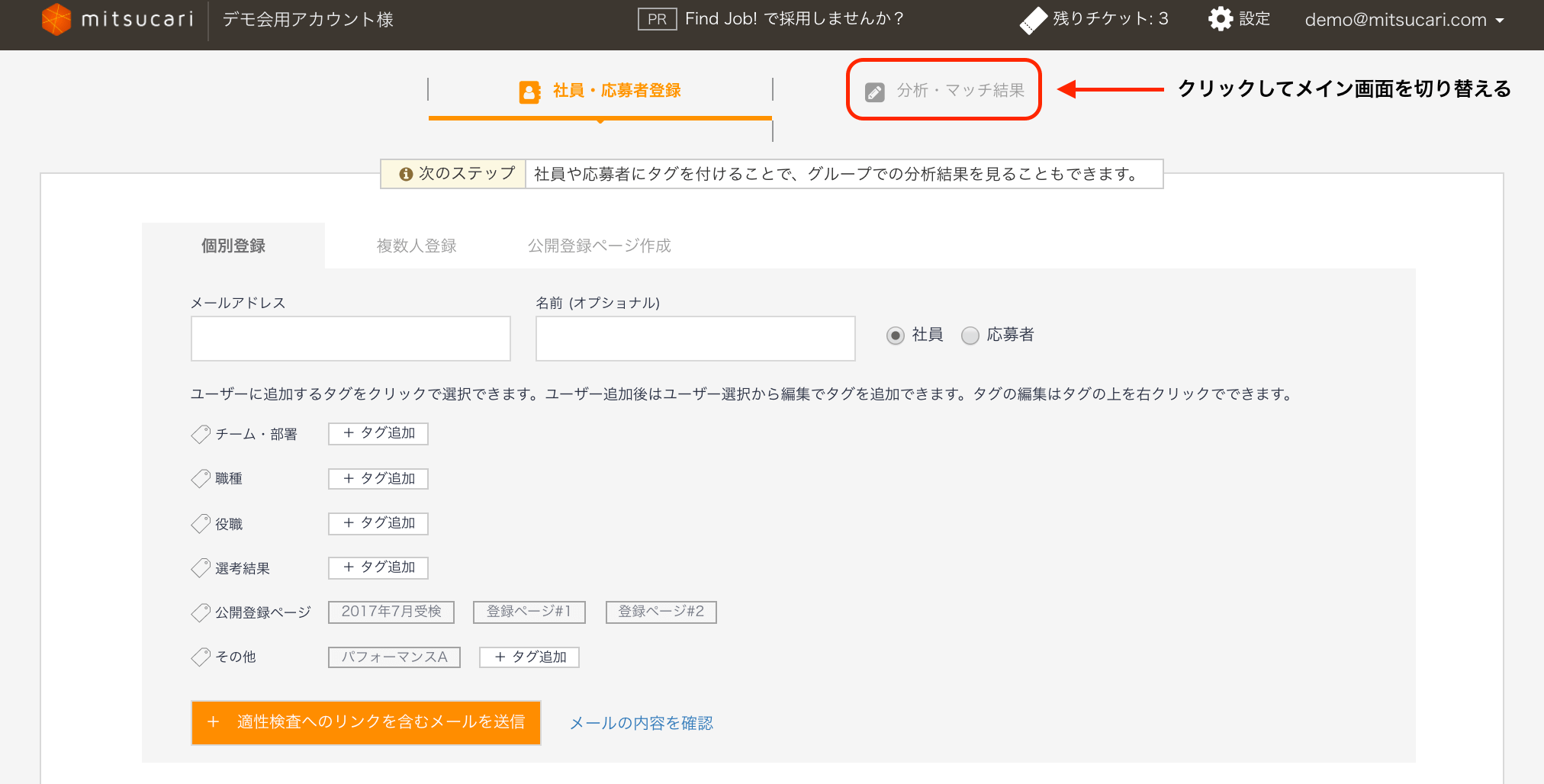Screen dimensions: 1544x784
Task: Toggle the 2017年7月受検 tag
Action: [x=391, y=612]
